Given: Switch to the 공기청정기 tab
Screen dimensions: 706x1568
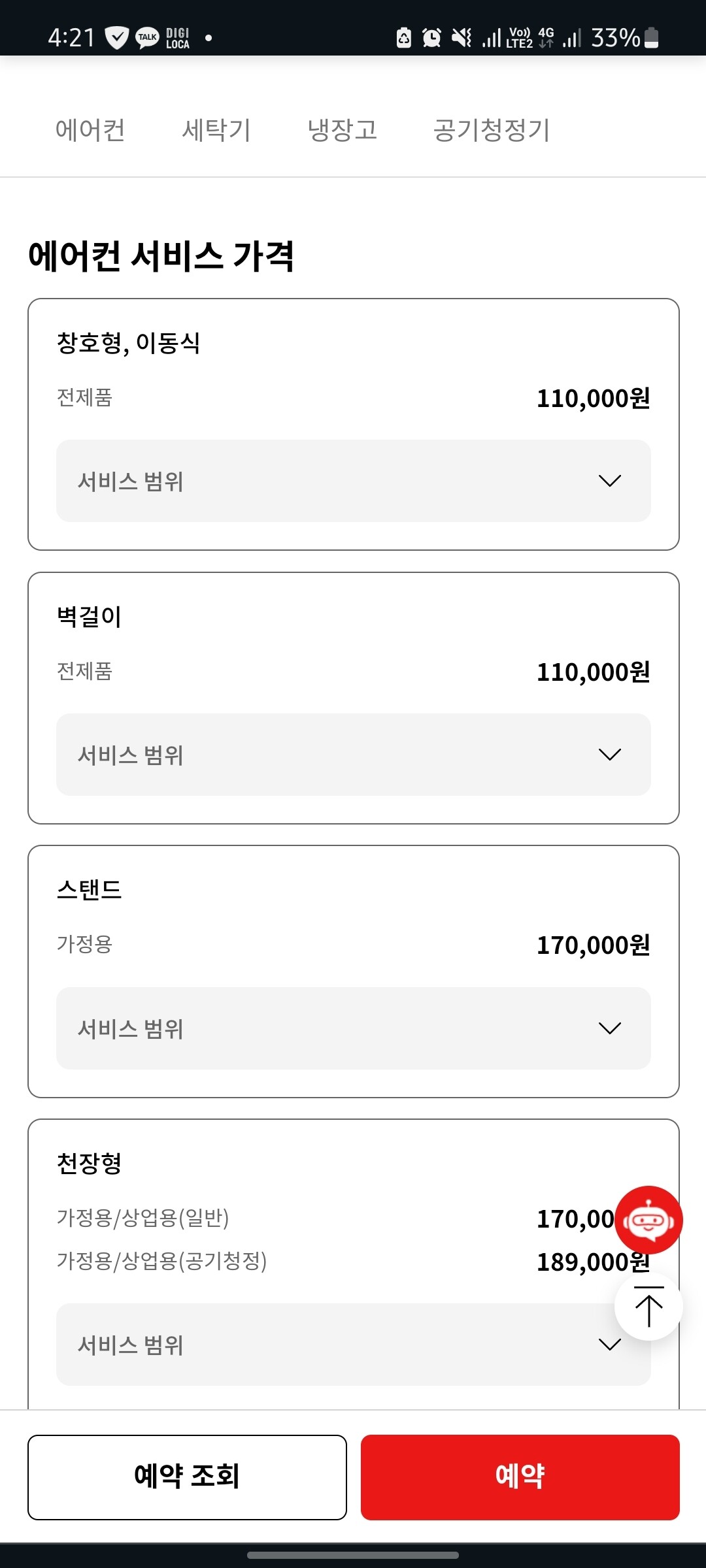Looking at the screenshot, I should (x=492, y=130).
